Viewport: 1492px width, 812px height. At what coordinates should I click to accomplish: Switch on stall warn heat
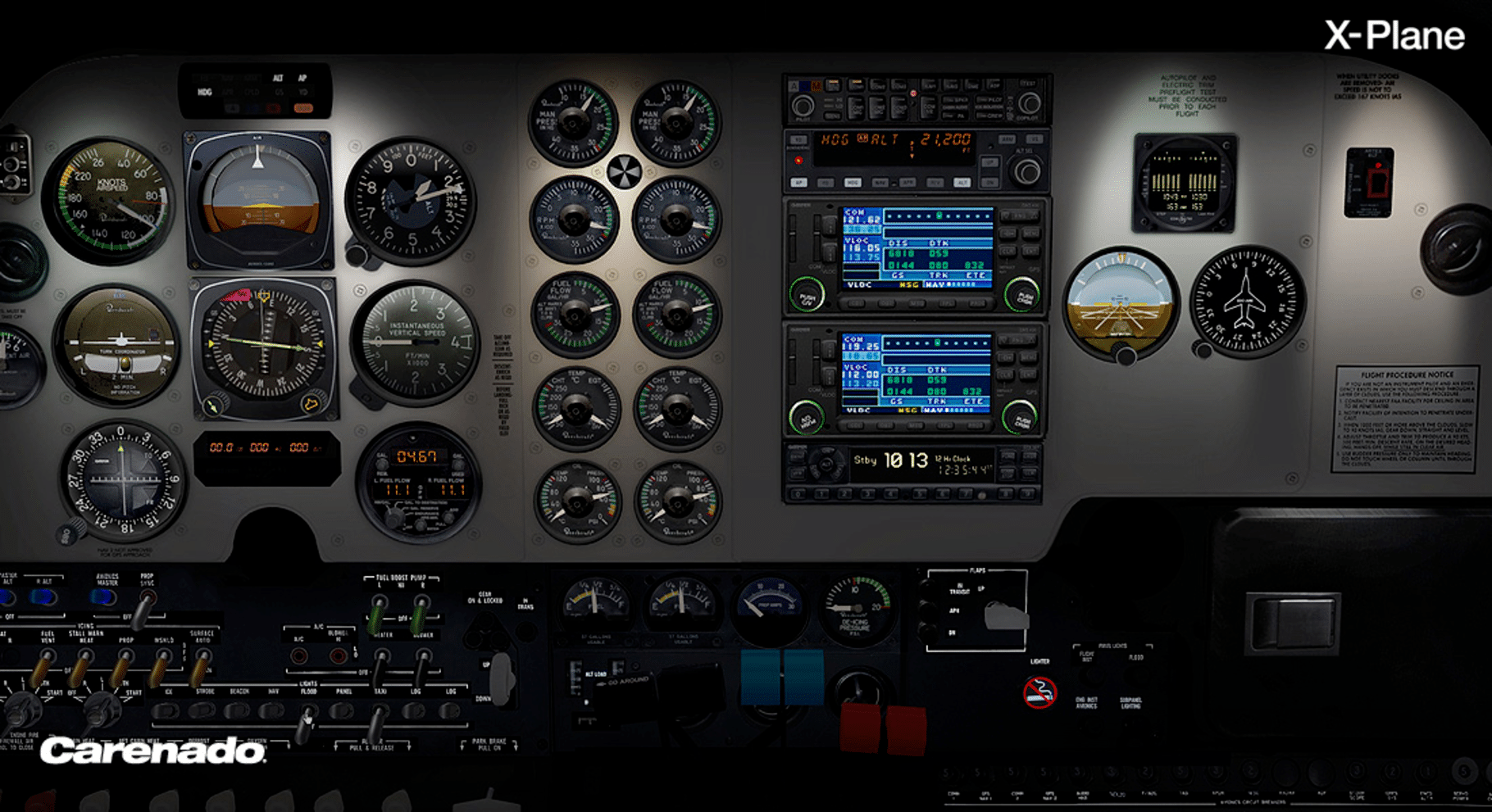80,668
